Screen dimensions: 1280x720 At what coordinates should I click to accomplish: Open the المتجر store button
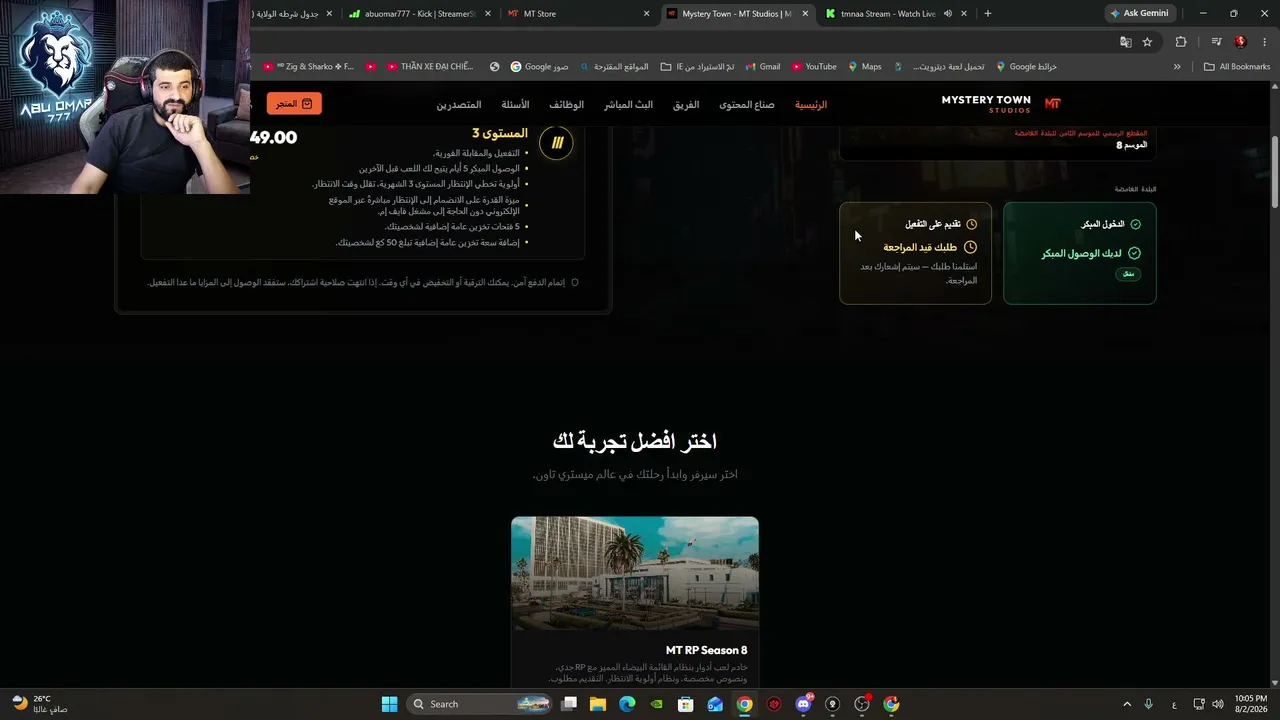pyautogui.click(x=294, y=104)
